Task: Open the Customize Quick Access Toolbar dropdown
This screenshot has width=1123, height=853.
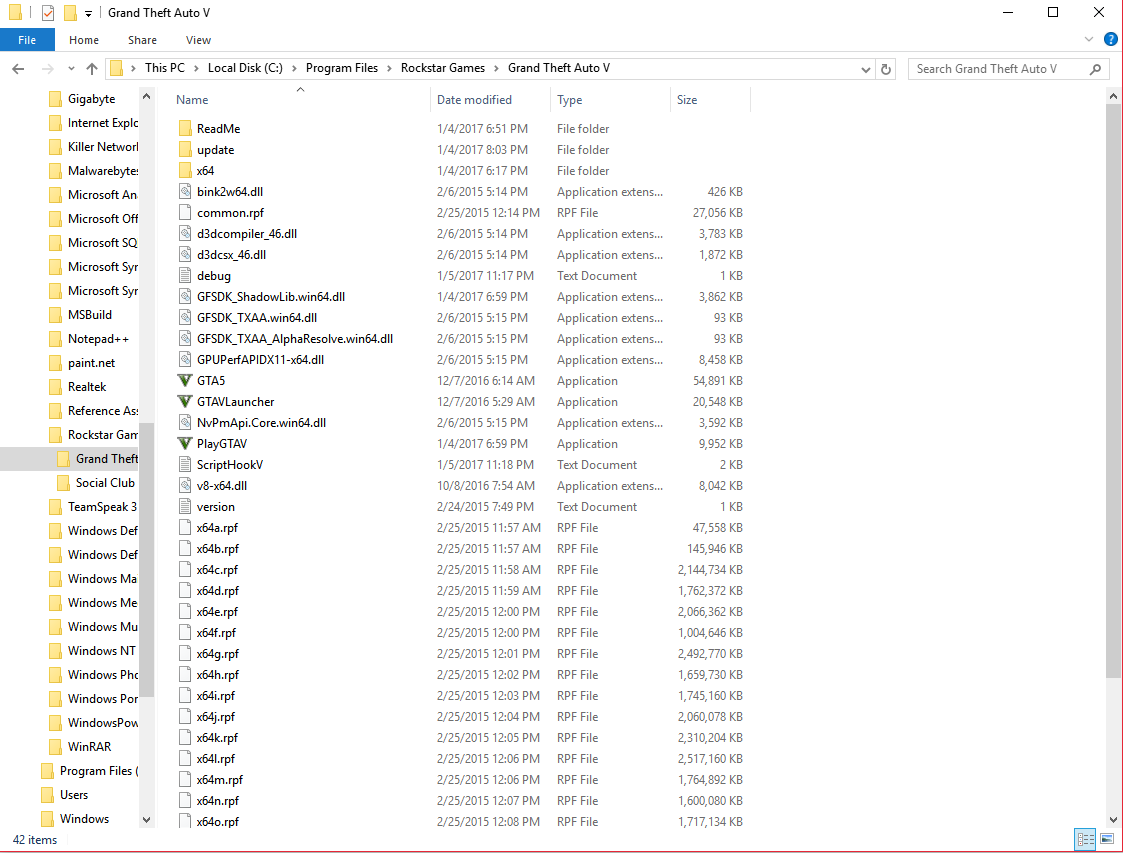Action: coord(88,14)
